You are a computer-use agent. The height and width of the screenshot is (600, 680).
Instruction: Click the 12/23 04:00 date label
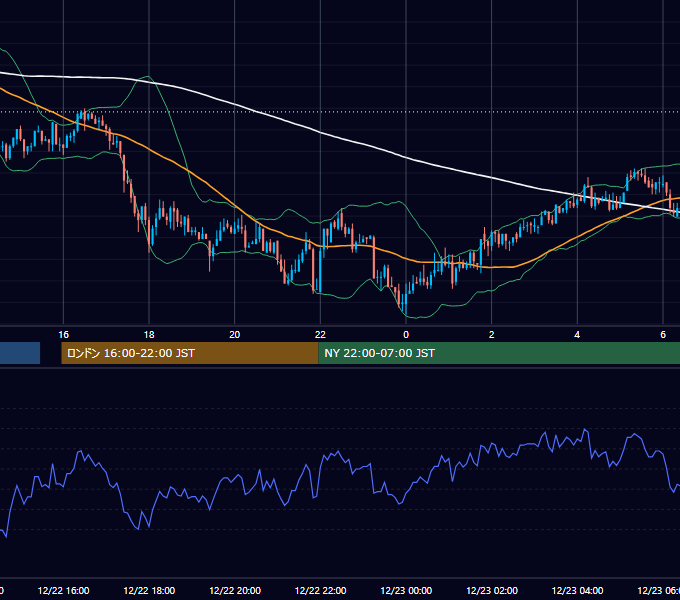click(x=577, y=590)
